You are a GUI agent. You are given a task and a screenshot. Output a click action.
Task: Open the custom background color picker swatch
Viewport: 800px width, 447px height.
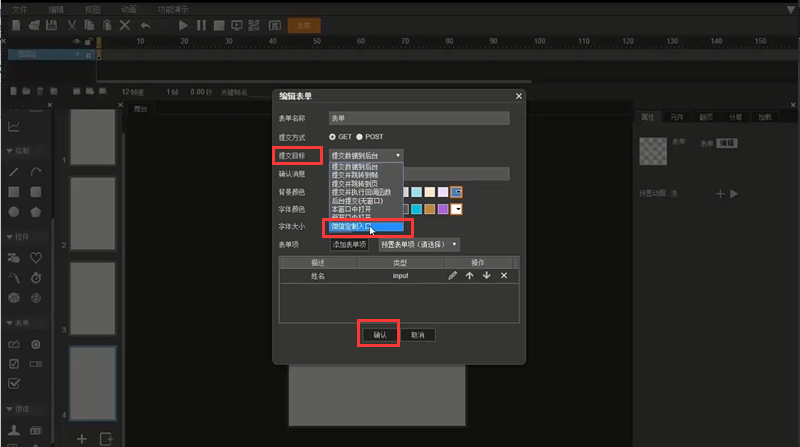point(457,192)
